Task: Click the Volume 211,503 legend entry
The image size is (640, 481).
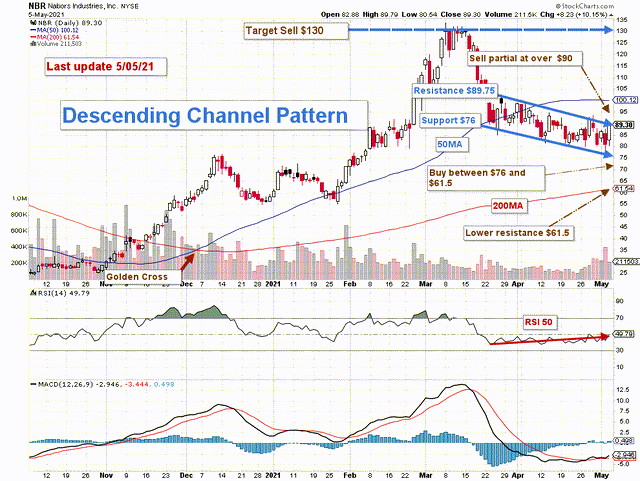Action: pyautogui.click(x=56, y=43)
